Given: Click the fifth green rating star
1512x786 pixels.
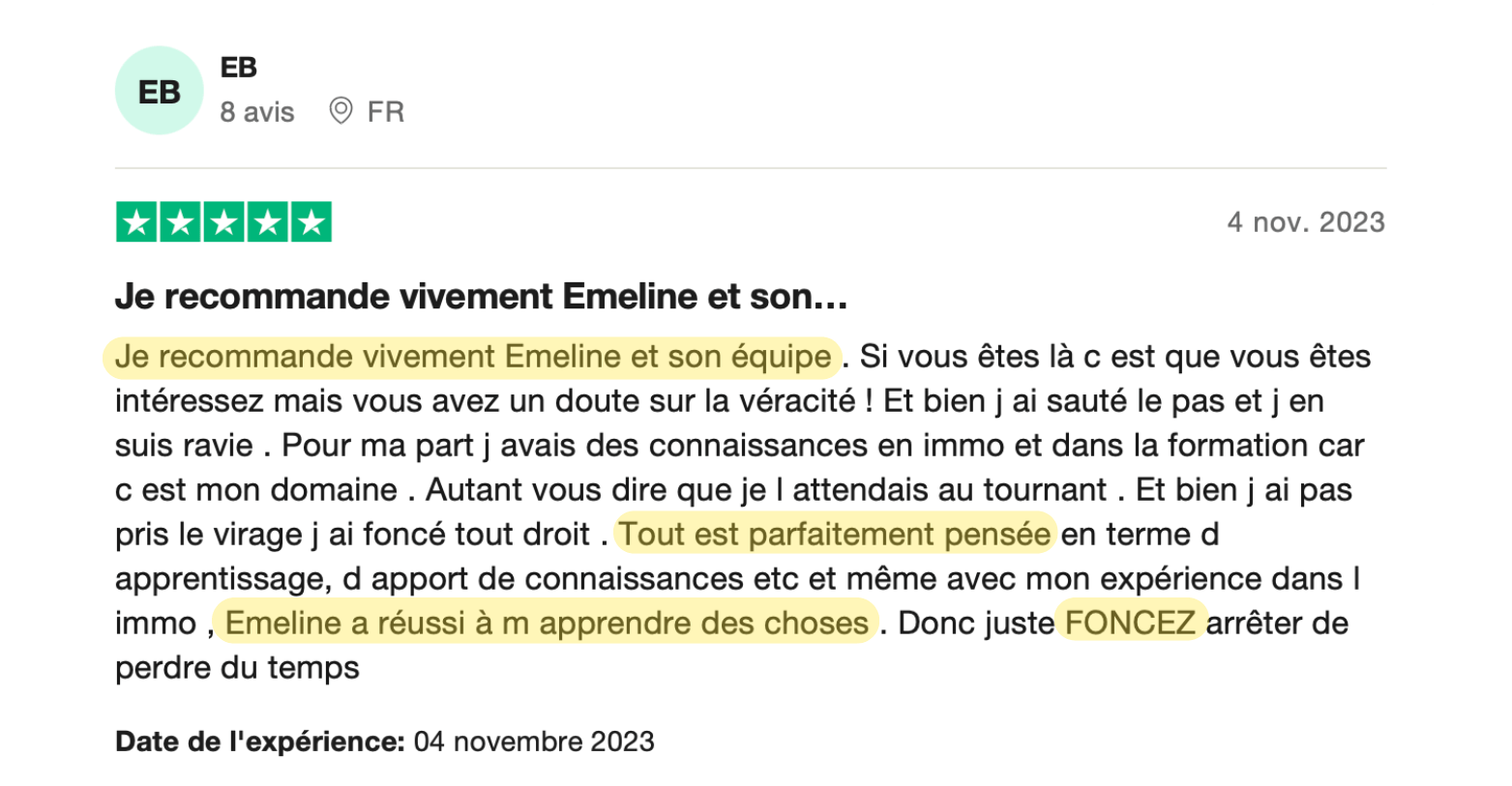Looking at the screenshot, I should (x=311, y=222).
